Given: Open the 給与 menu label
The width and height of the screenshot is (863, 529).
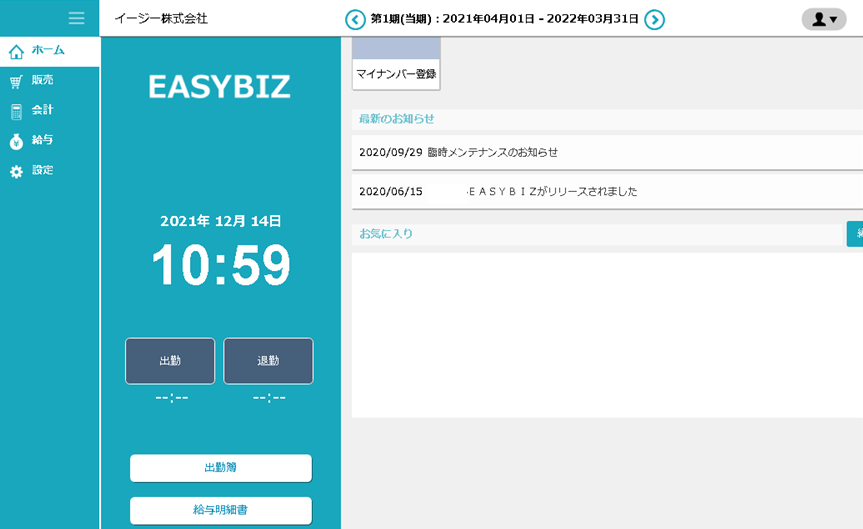Looking at the screenshot, I should 43,140.
